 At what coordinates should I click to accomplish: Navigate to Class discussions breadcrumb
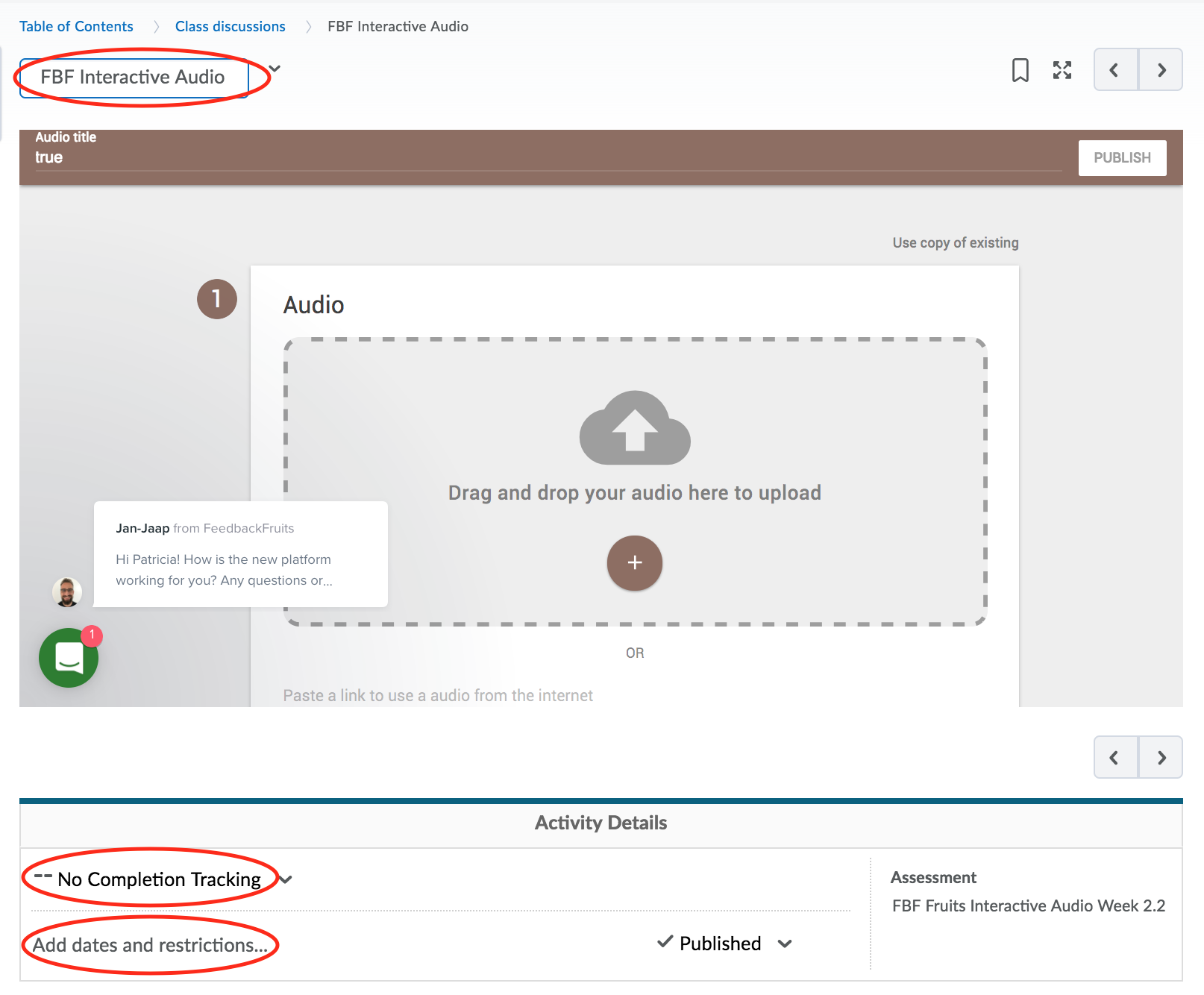[230, 26]
